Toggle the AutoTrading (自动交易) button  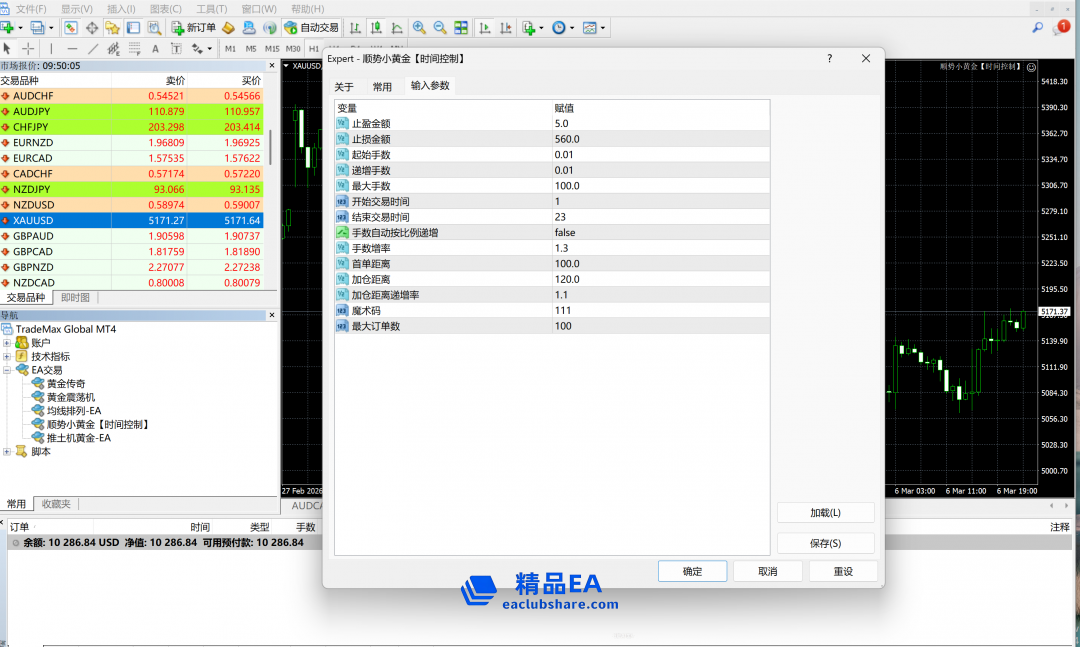click(311, 28)
